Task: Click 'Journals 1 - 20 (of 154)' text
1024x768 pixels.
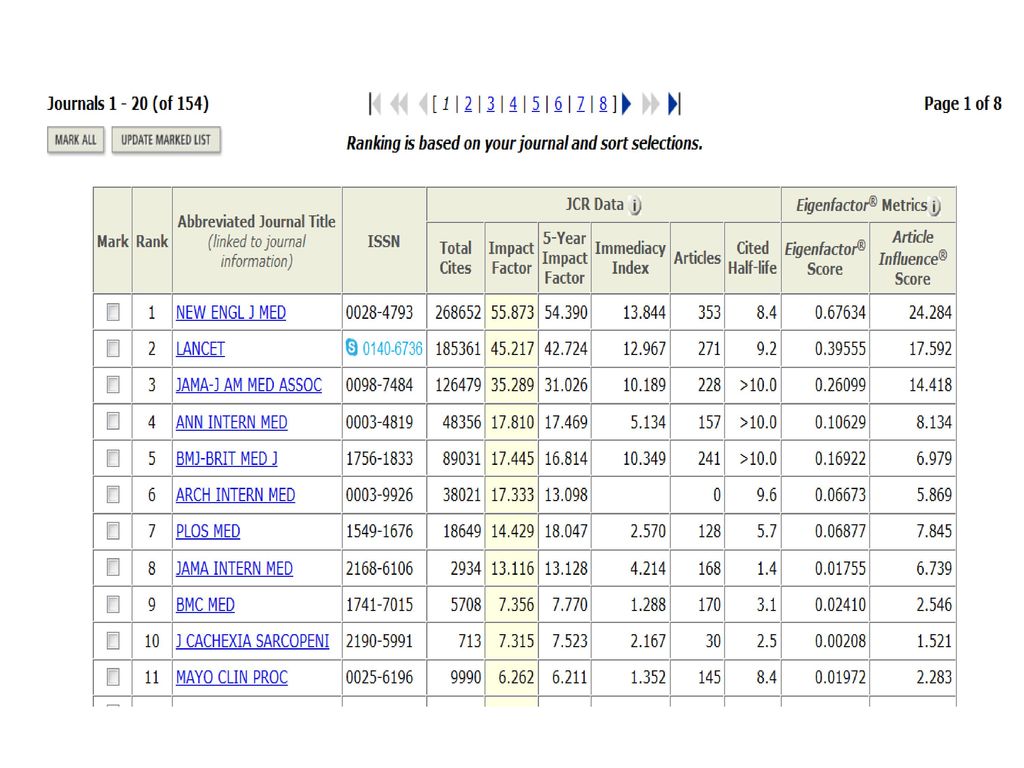Action: tap(128, 104)
